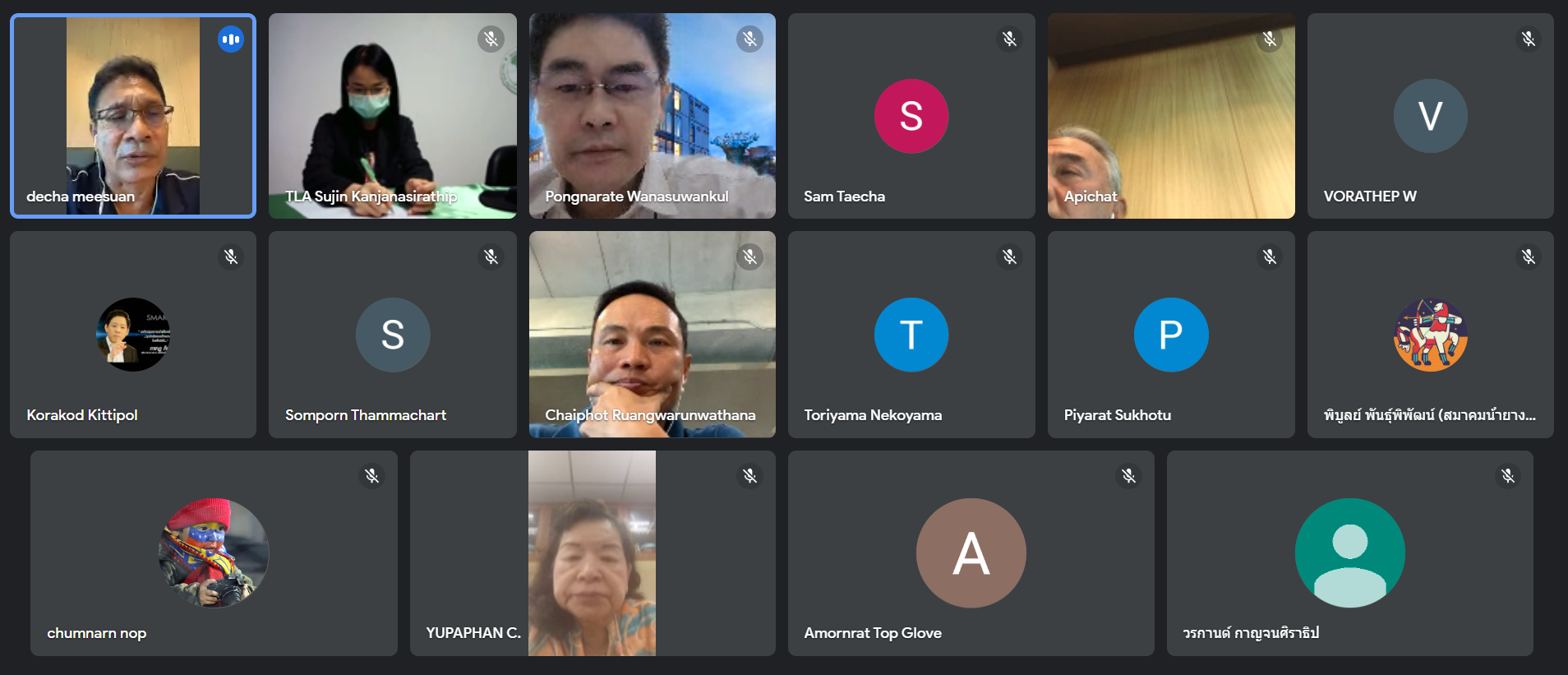1568x675 pixels.
Task: Click muted mic icon on VORATHEP W tile
Action: (1528, 39)
